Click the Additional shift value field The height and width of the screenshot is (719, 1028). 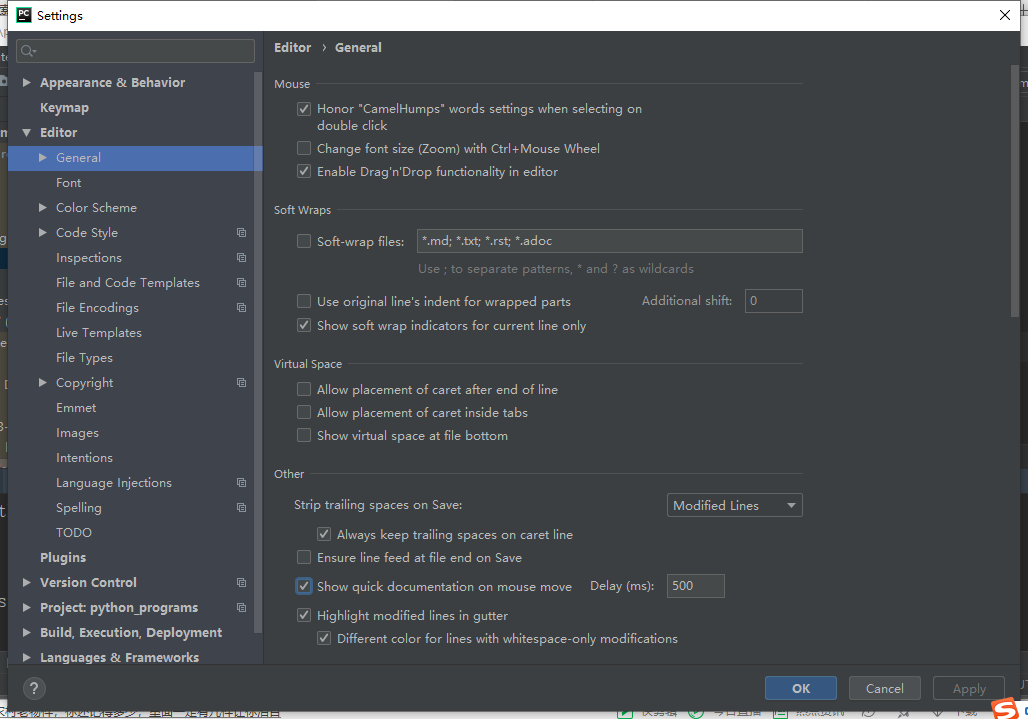pyautogui.click(x=774, y=301)
